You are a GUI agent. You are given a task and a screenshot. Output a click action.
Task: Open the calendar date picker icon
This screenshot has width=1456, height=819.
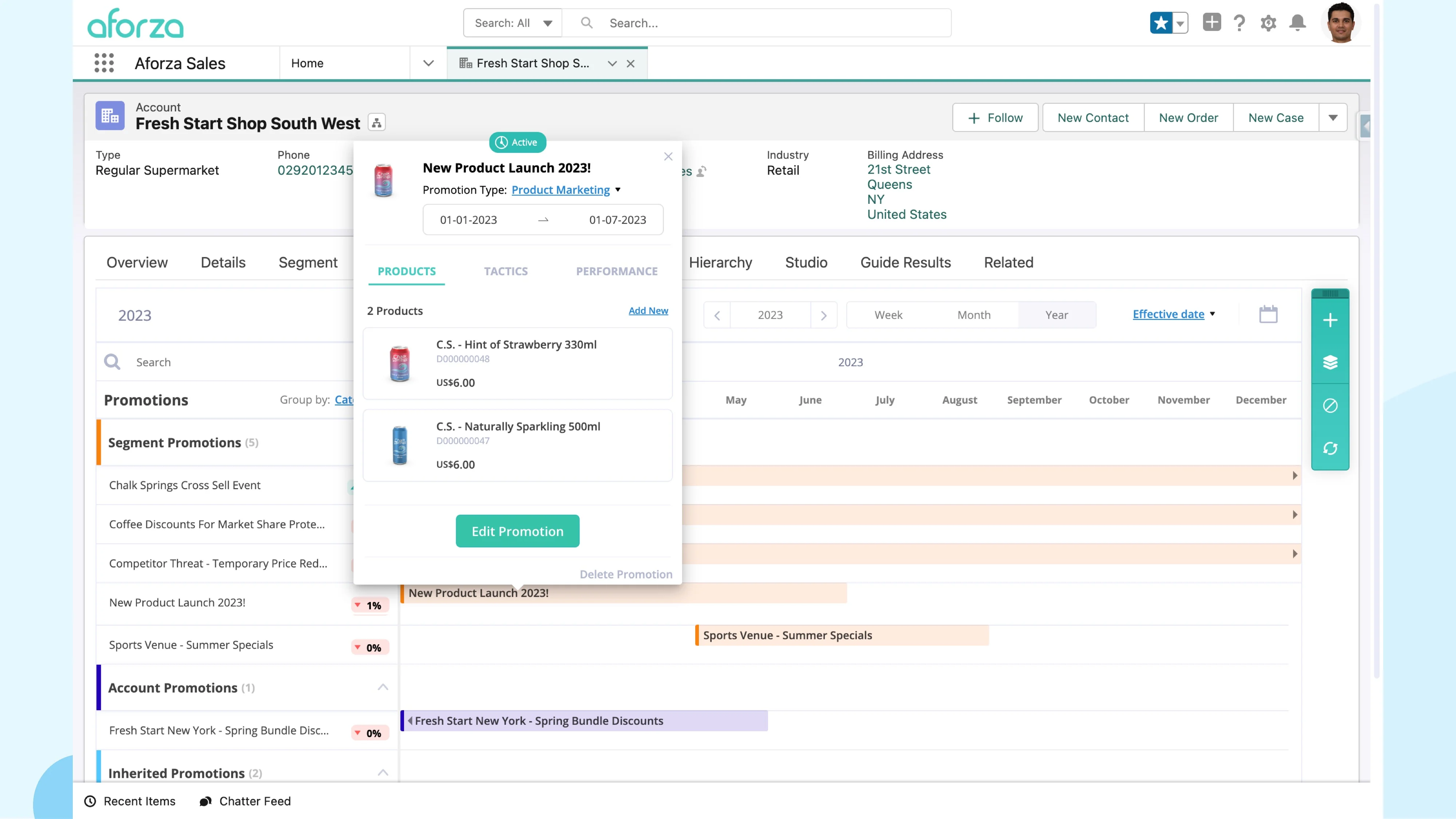(1268, 314)
